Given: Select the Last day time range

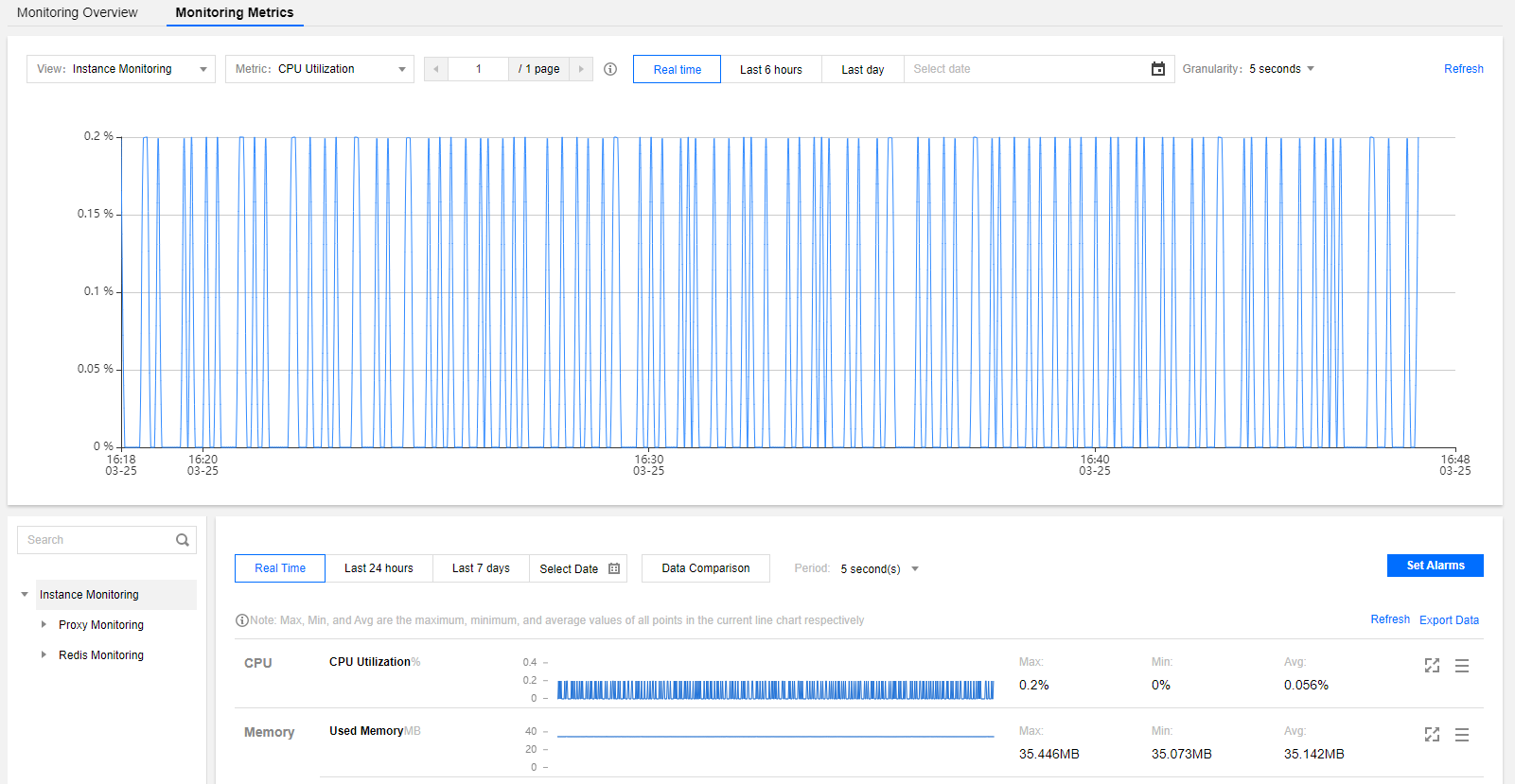Looking at the screenshot, I should tap(862, 69).
